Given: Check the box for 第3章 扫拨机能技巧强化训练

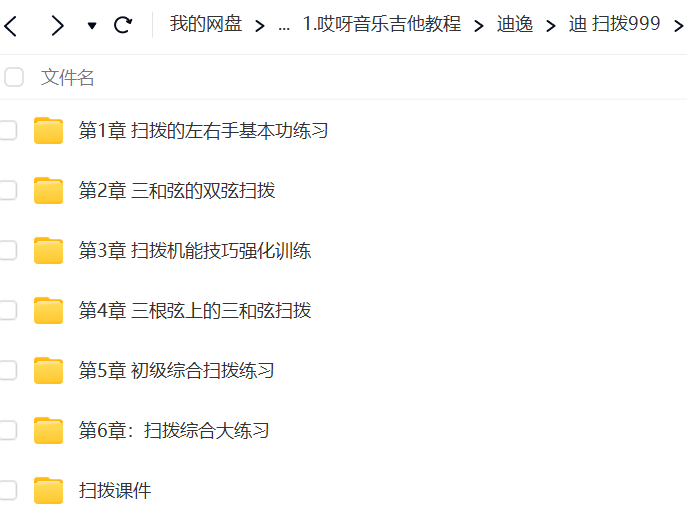Looking at the screenshot, I should pyautogui.click(x=7, y=251).
